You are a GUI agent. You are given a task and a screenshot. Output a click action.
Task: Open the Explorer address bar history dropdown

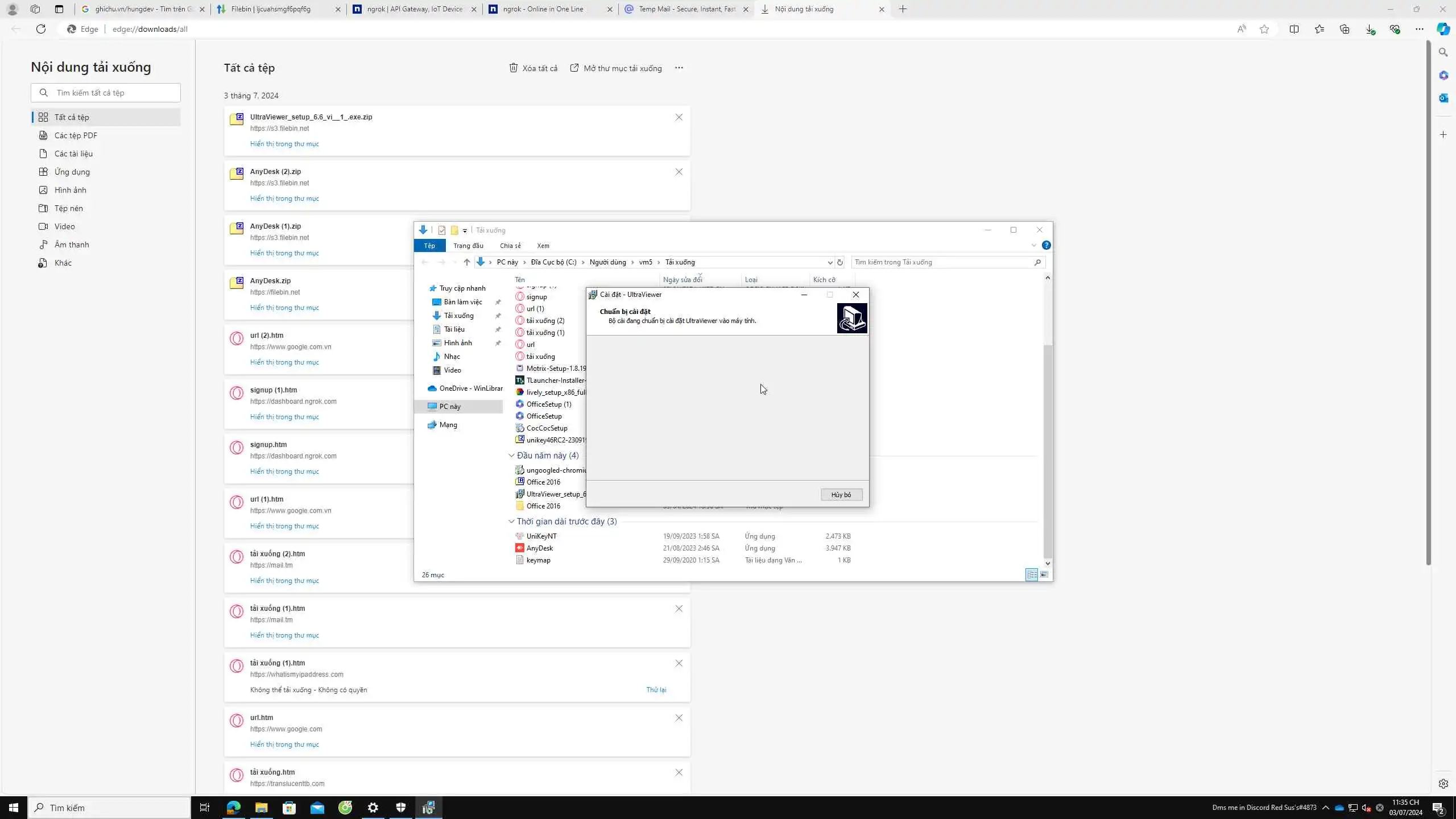pyautogui.click(x=830, y=262)
